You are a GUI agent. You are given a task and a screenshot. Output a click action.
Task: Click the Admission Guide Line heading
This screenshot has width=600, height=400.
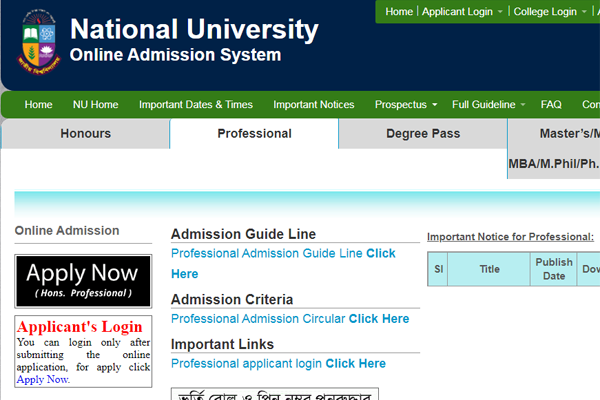pos(243,234)
